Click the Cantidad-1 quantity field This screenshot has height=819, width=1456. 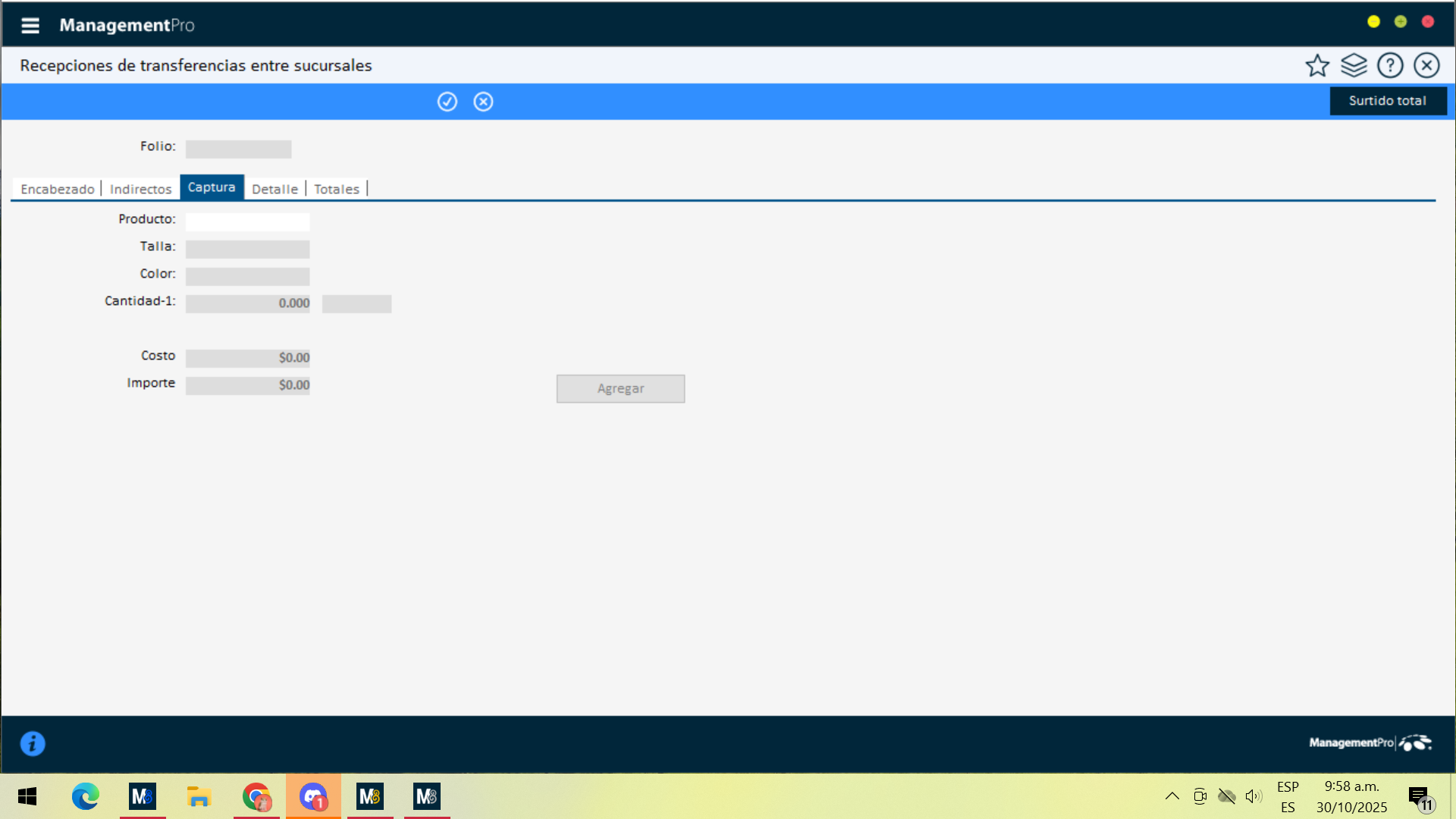pos(247,303)
